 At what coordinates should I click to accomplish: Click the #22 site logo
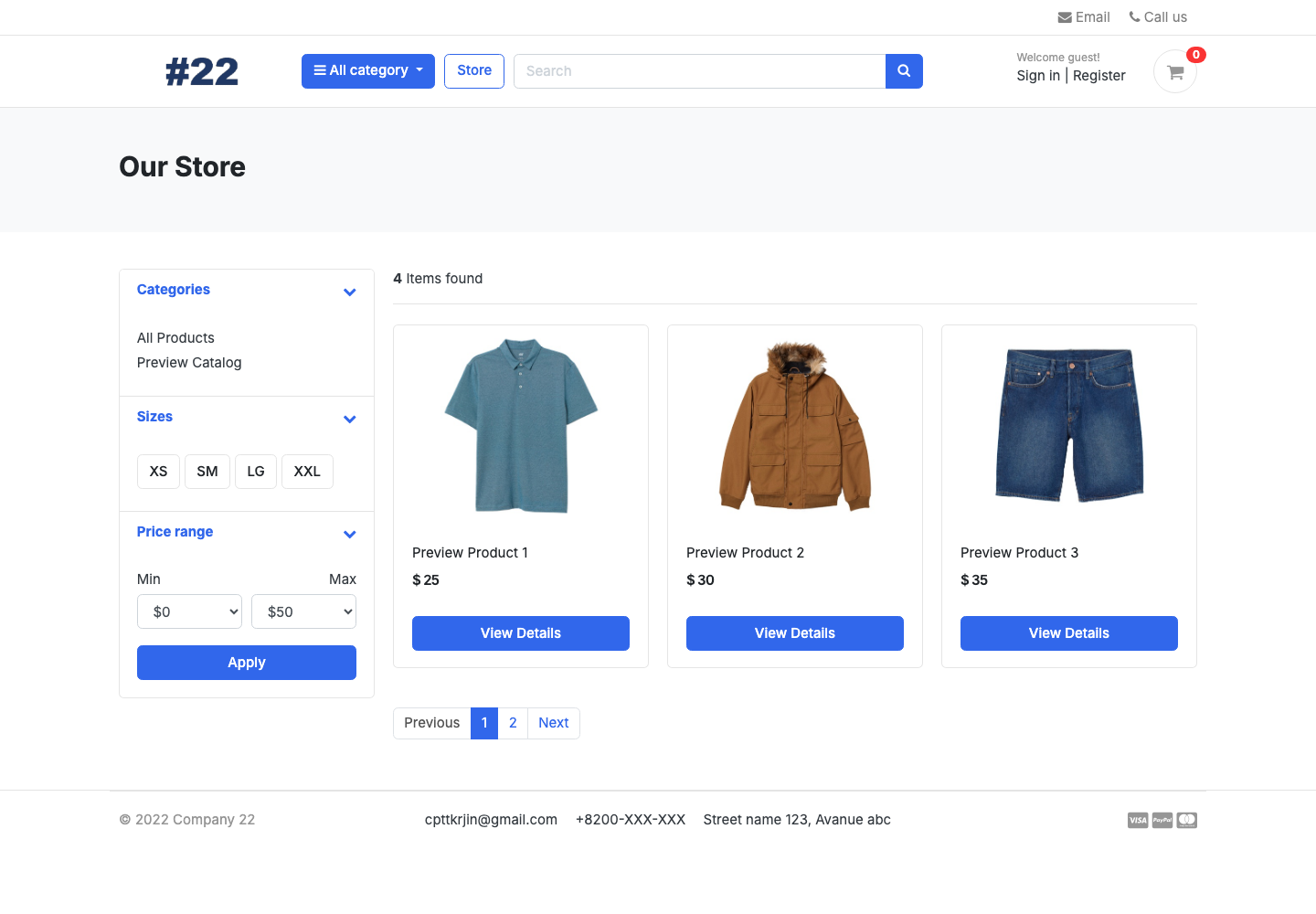click(202, 71)
